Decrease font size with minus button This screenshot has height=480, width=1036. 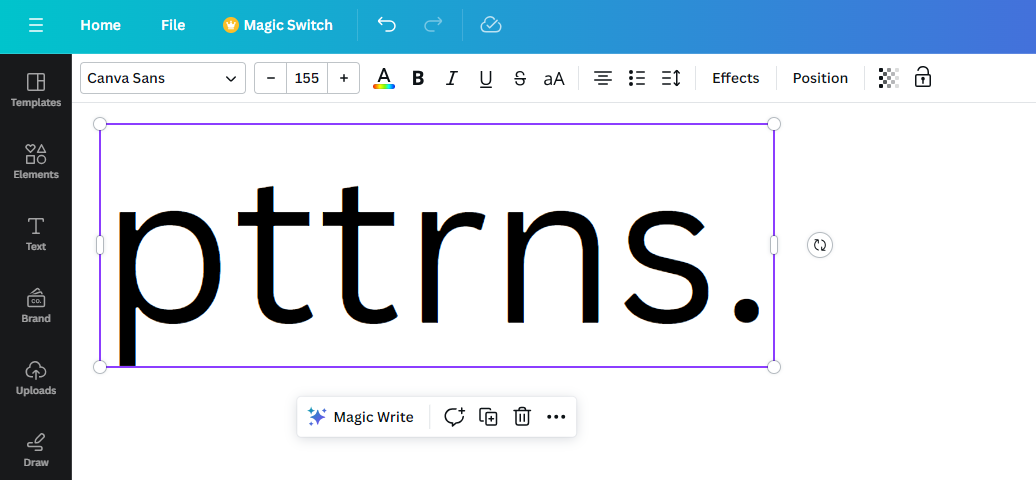point(271,78)
